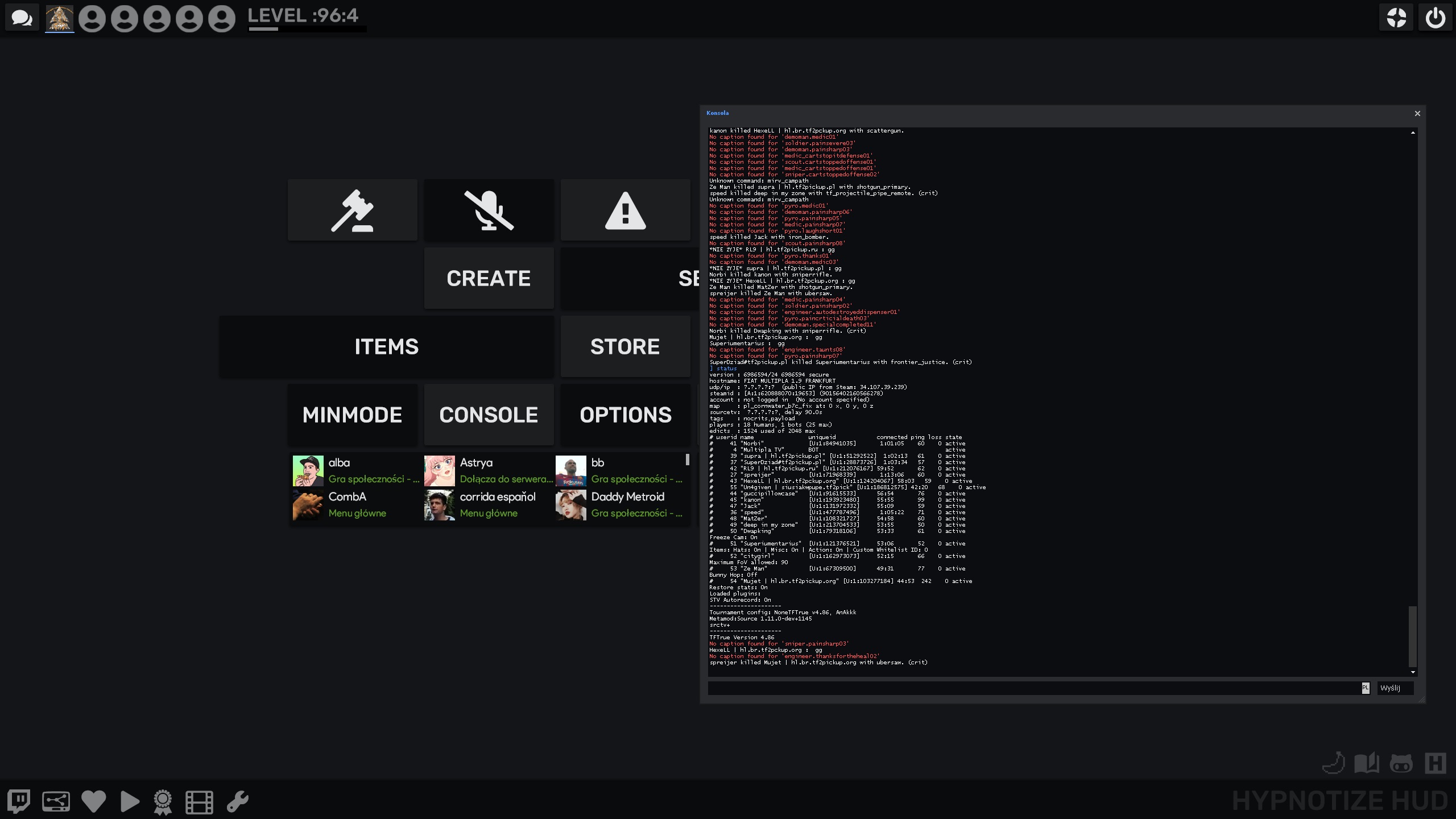Click the console command input field
This screenshot has width=1456, height=819.
click(1032, 688)
